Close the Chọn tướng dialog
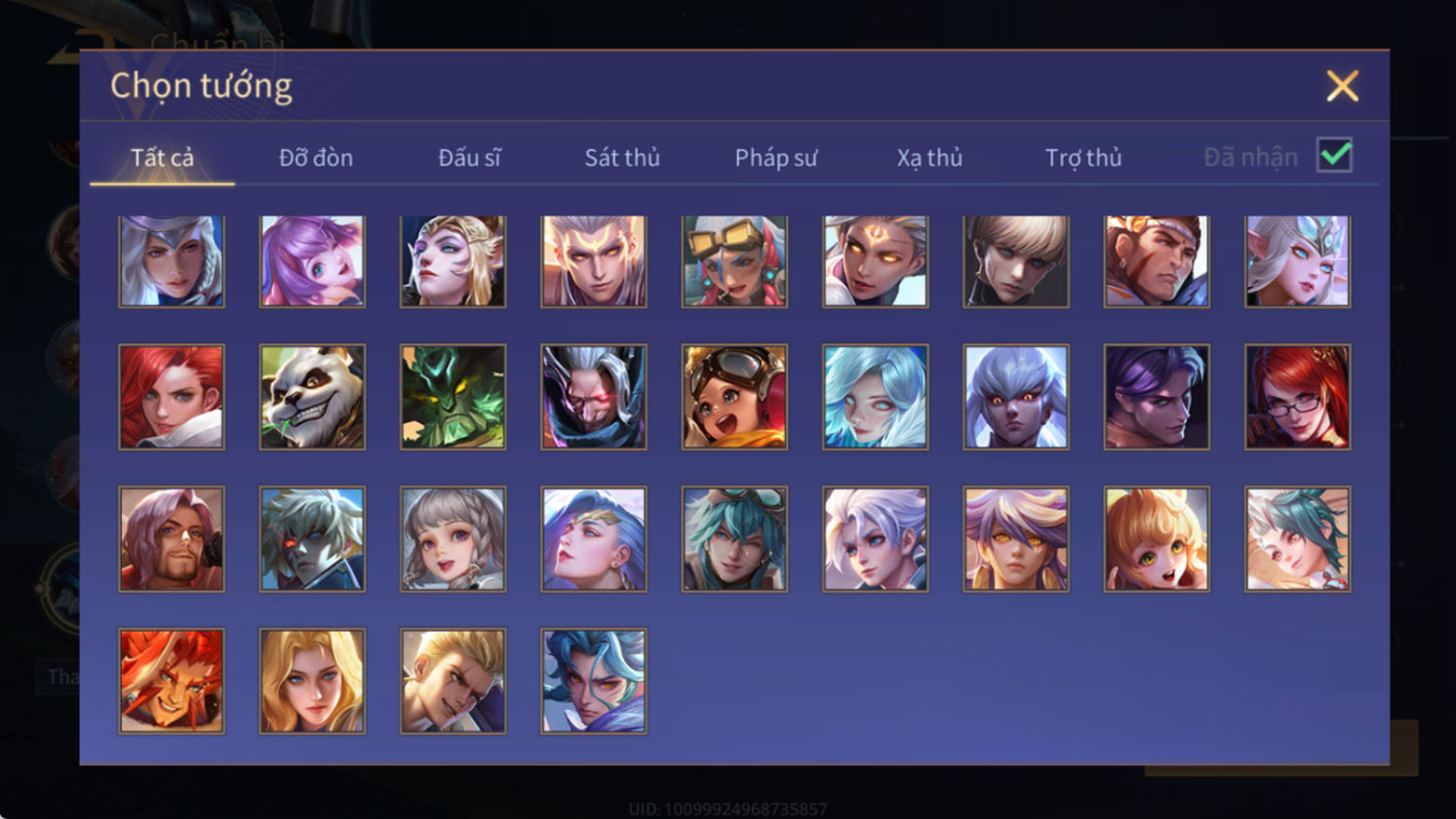This screenshot has height=819, width=1456. click(x=1343, y=87)
